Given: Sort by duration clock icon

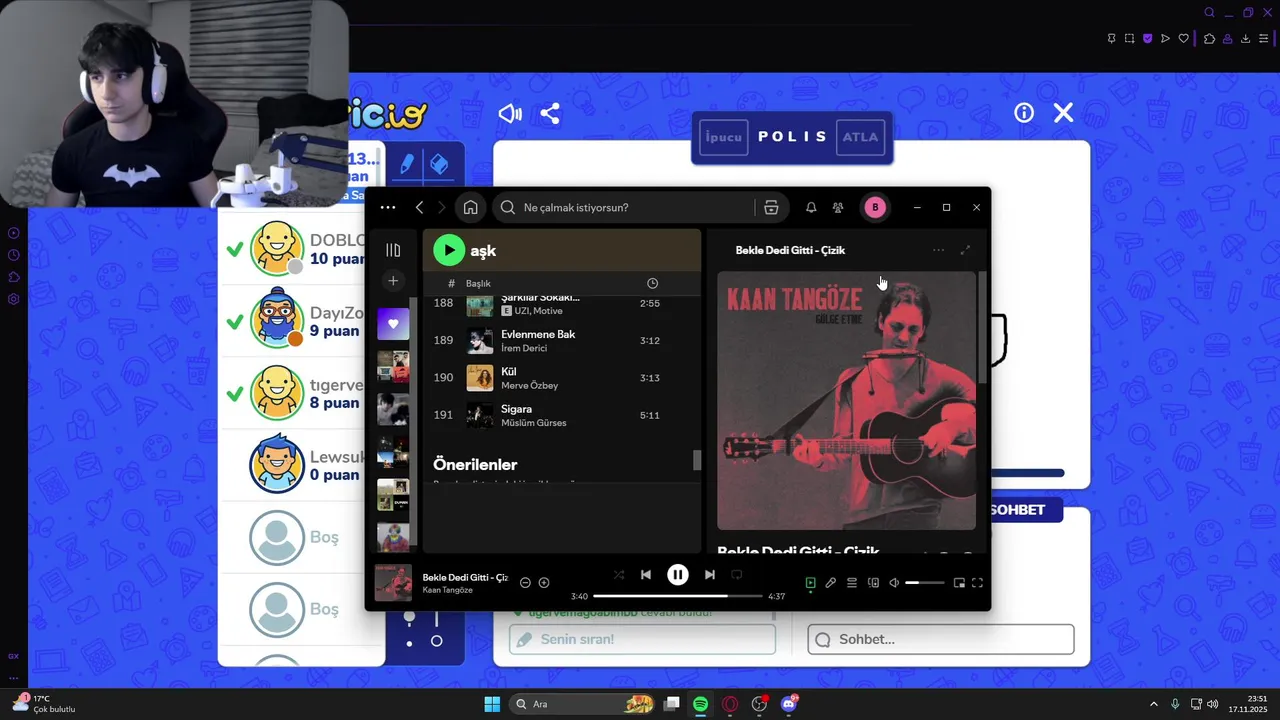Looking at the screenshot, I should 652,283.
